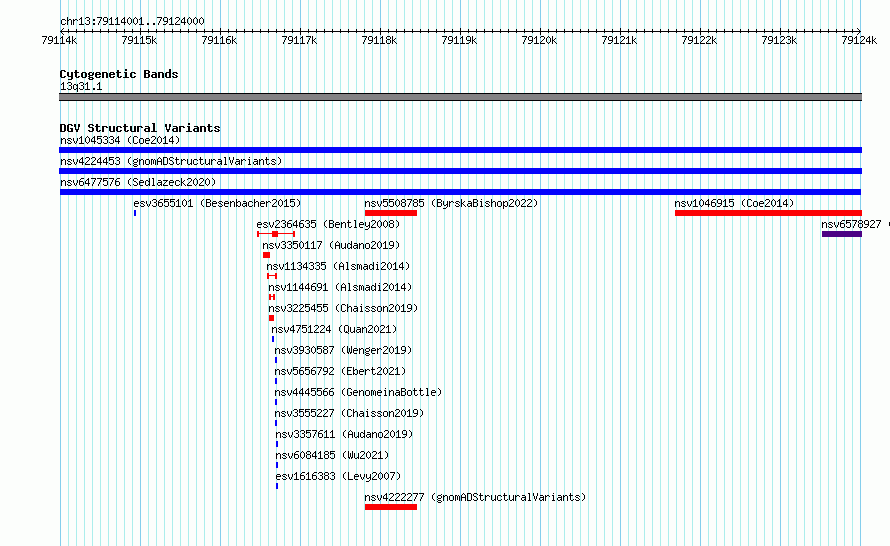Click the 79118k ruler tick label
890x546 pixels.
point(379,40)
